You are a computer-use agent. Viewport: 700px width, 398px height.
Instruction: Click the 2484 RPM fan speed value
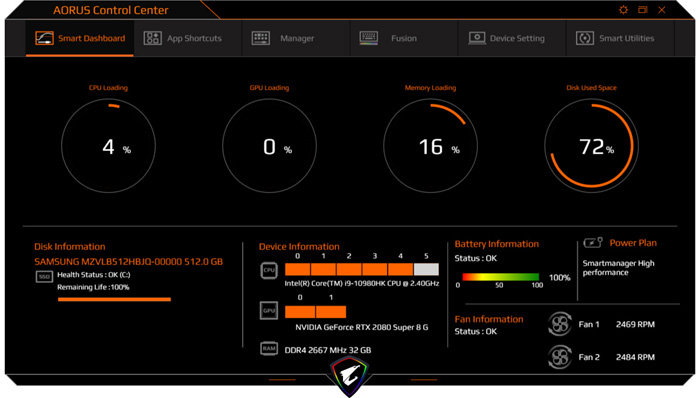click(635, 357)
